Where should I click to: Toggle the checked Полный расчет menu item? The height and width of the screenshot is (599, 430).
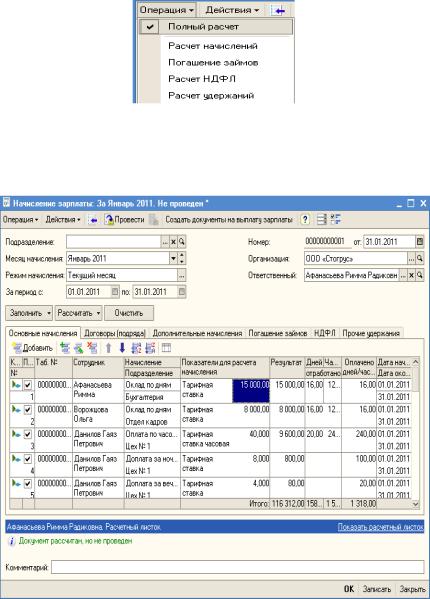[216, 27]
